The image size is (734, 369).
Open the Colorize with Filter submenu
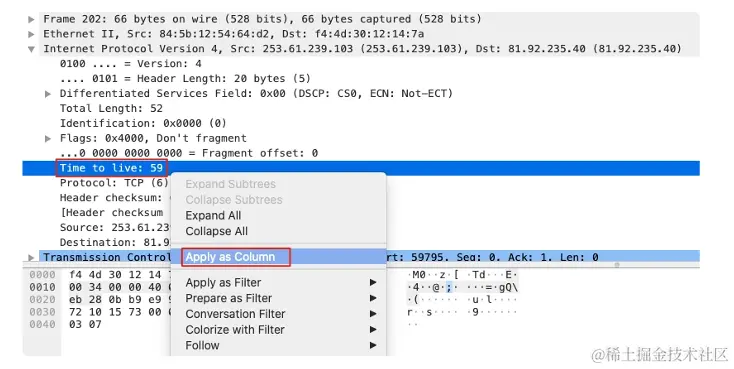(x=279, y=330)
